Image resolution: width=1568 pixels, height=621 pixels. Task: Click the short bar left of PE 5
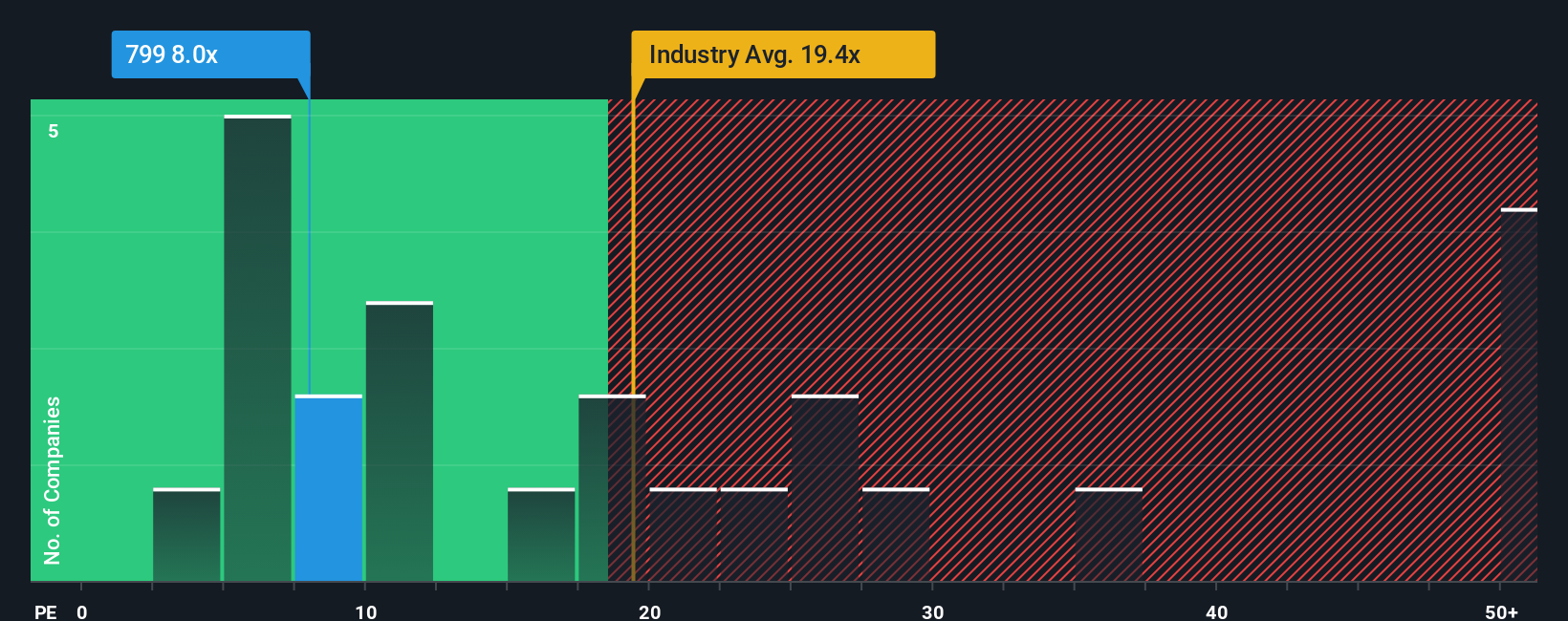coord(186,535)
